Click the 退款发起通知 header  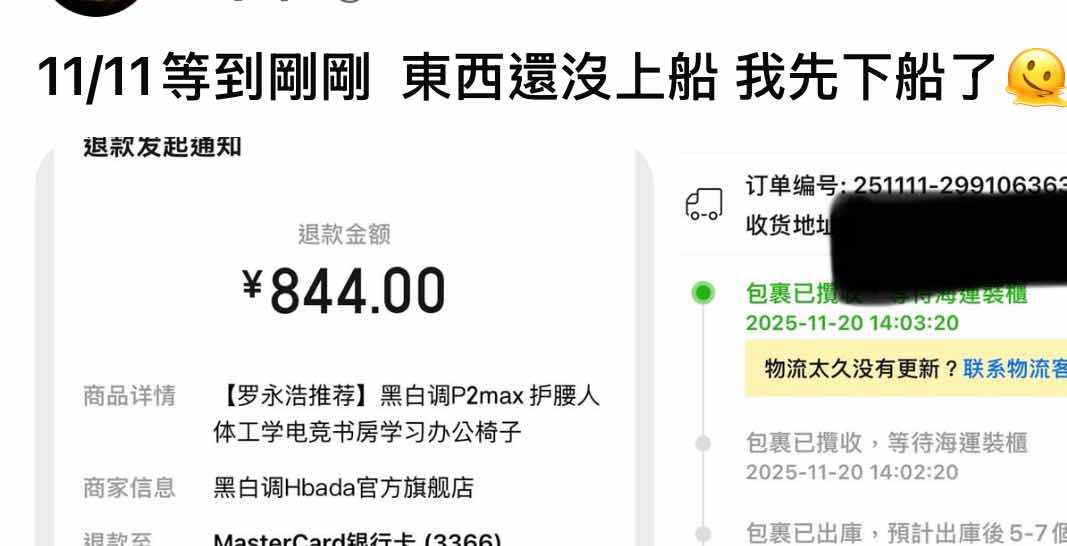click(162, 146)
